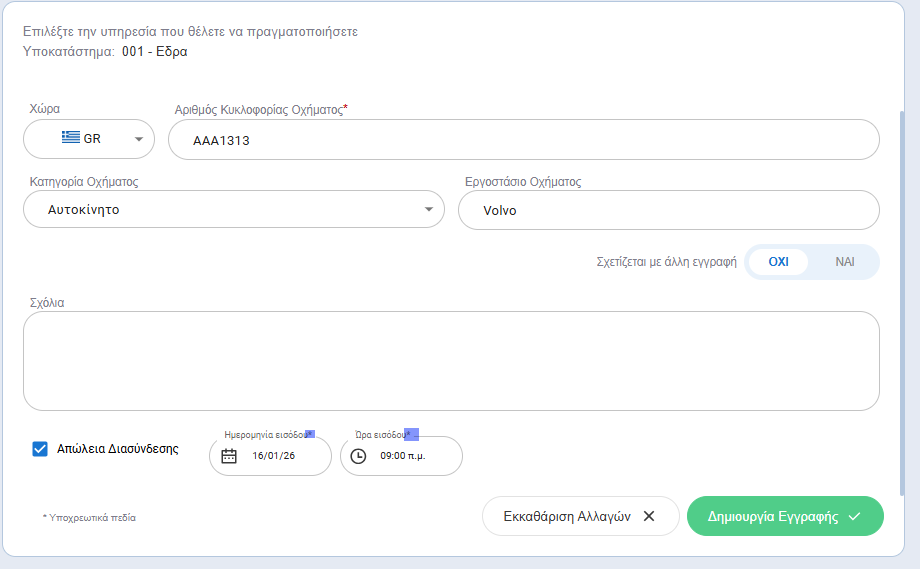Select the ΟΧΙ option
This screenshot has width=920, height=569.
[x=779, y=261]
